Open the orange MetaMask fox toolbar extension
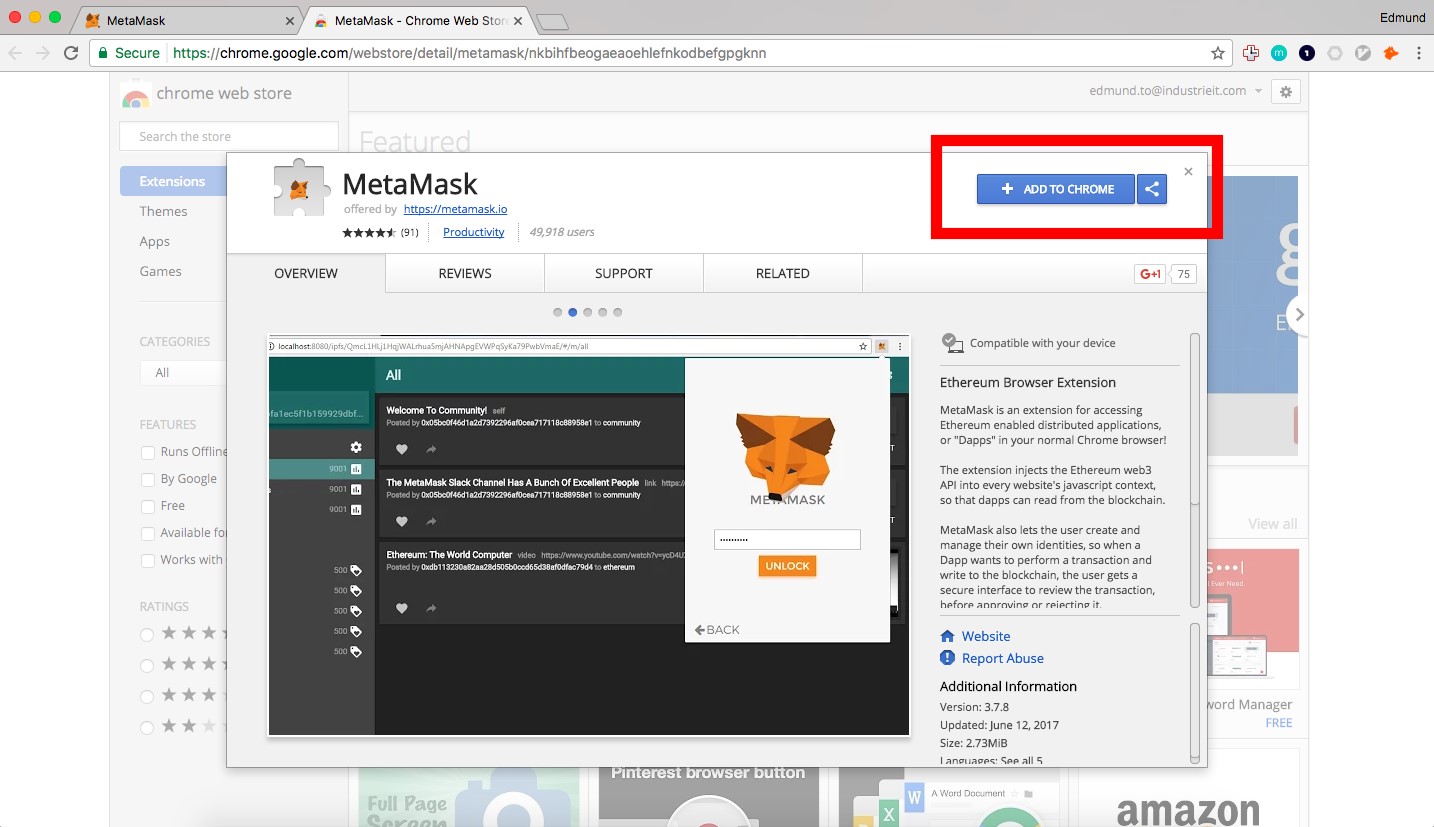 click(1390, 53)
